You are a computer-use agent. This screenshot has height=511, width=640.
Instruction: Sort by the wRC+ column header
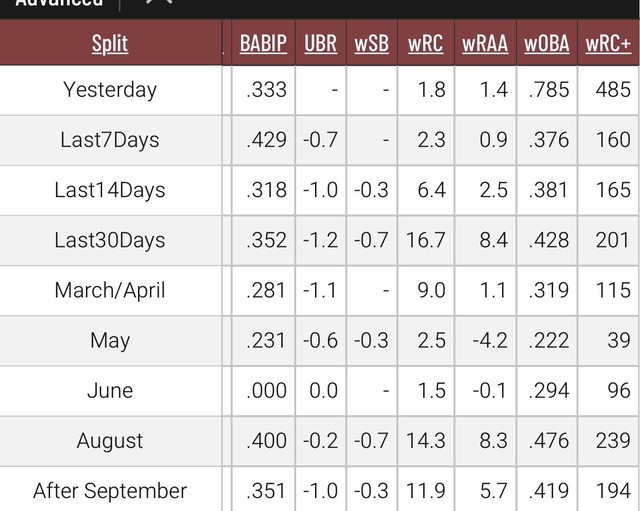click(608, 43)
